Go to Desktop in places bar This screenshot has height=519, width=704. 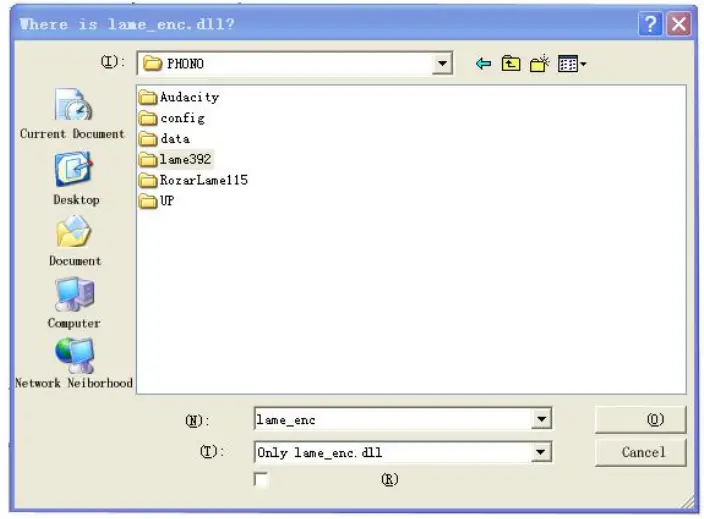click(75, 178)
